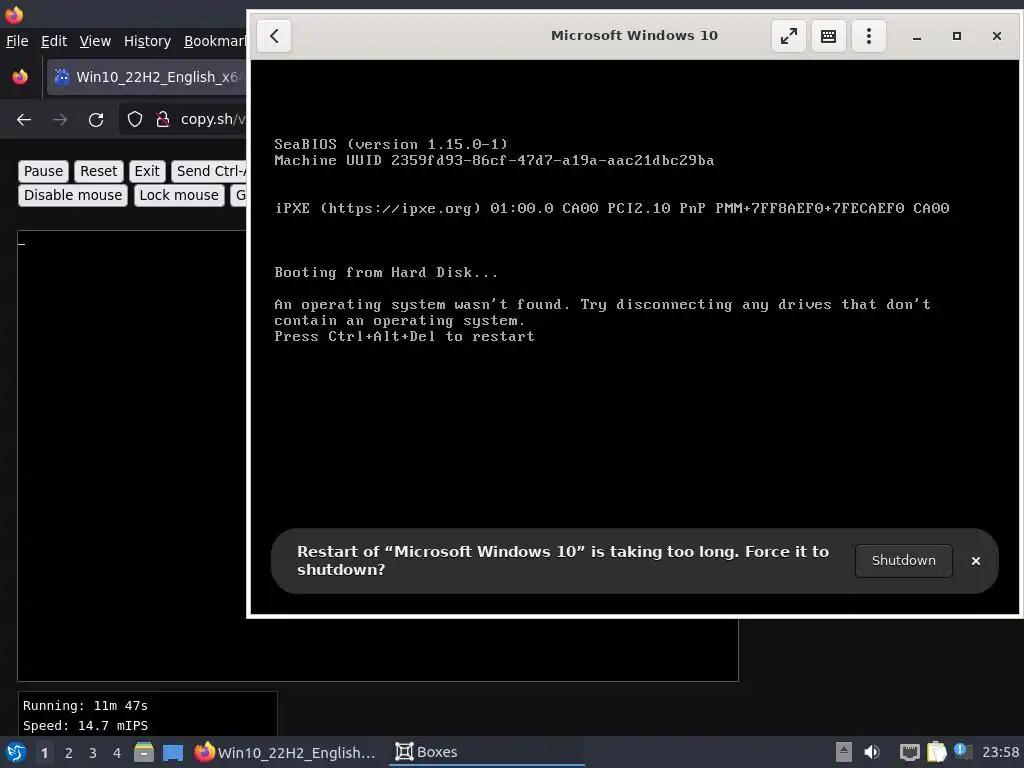This screenshot has height=768, width=1024.
Task: Click the Firefox view icon beside the tabs
Action: pos(20,77)
